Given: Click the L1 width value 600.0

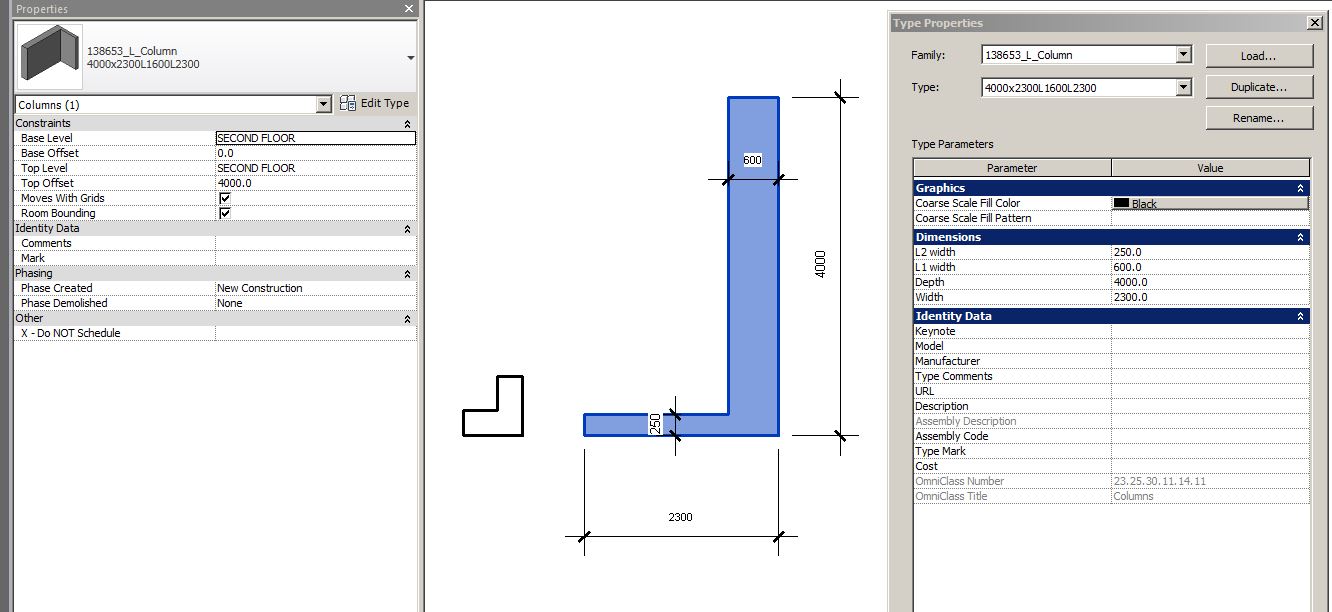Looking at the screenshot, I should pos(1210,267).
